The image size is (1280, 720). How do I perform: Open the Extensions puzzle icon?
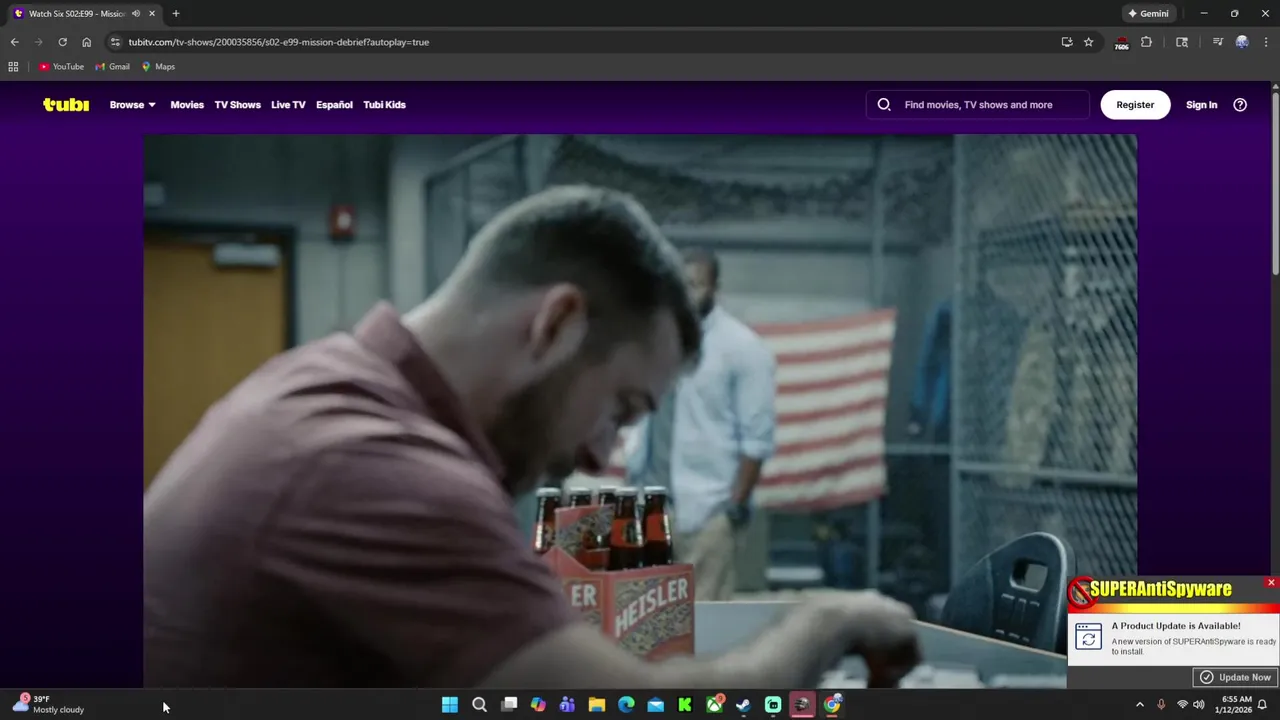(1146, 42)
